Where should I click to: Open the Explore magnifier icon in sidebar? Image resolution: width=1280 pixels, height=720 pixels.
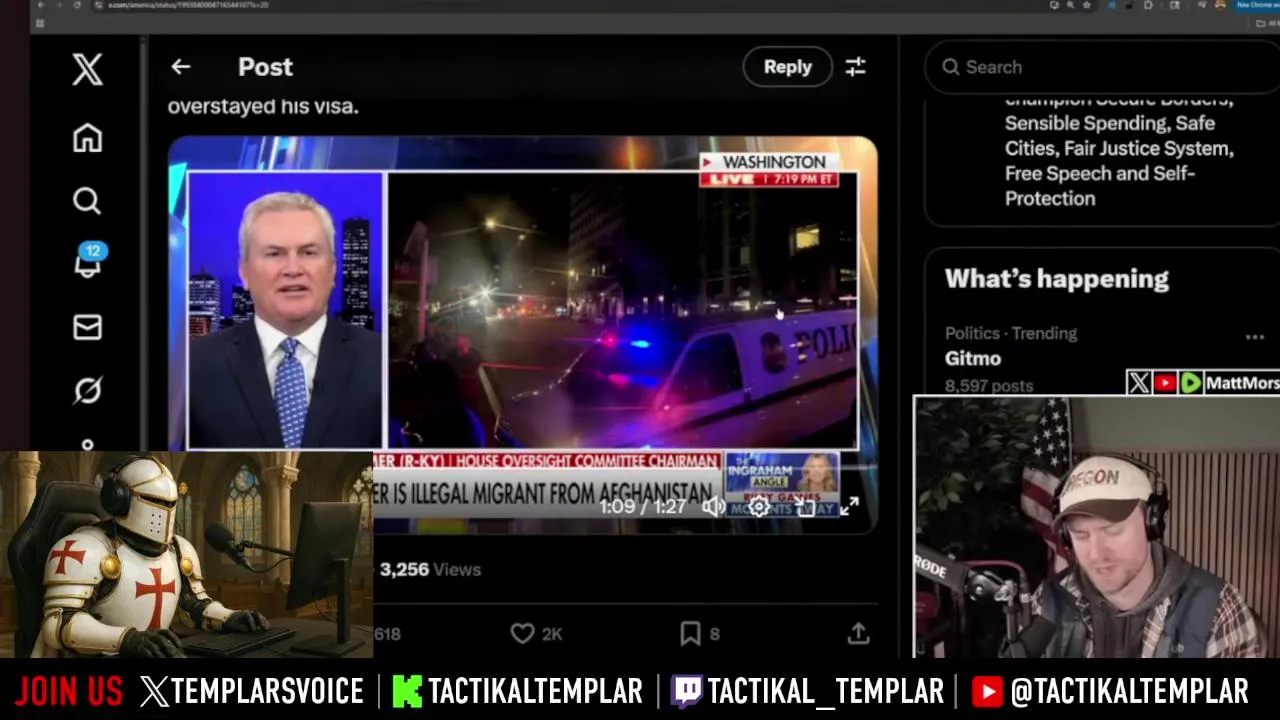point(87,201)
